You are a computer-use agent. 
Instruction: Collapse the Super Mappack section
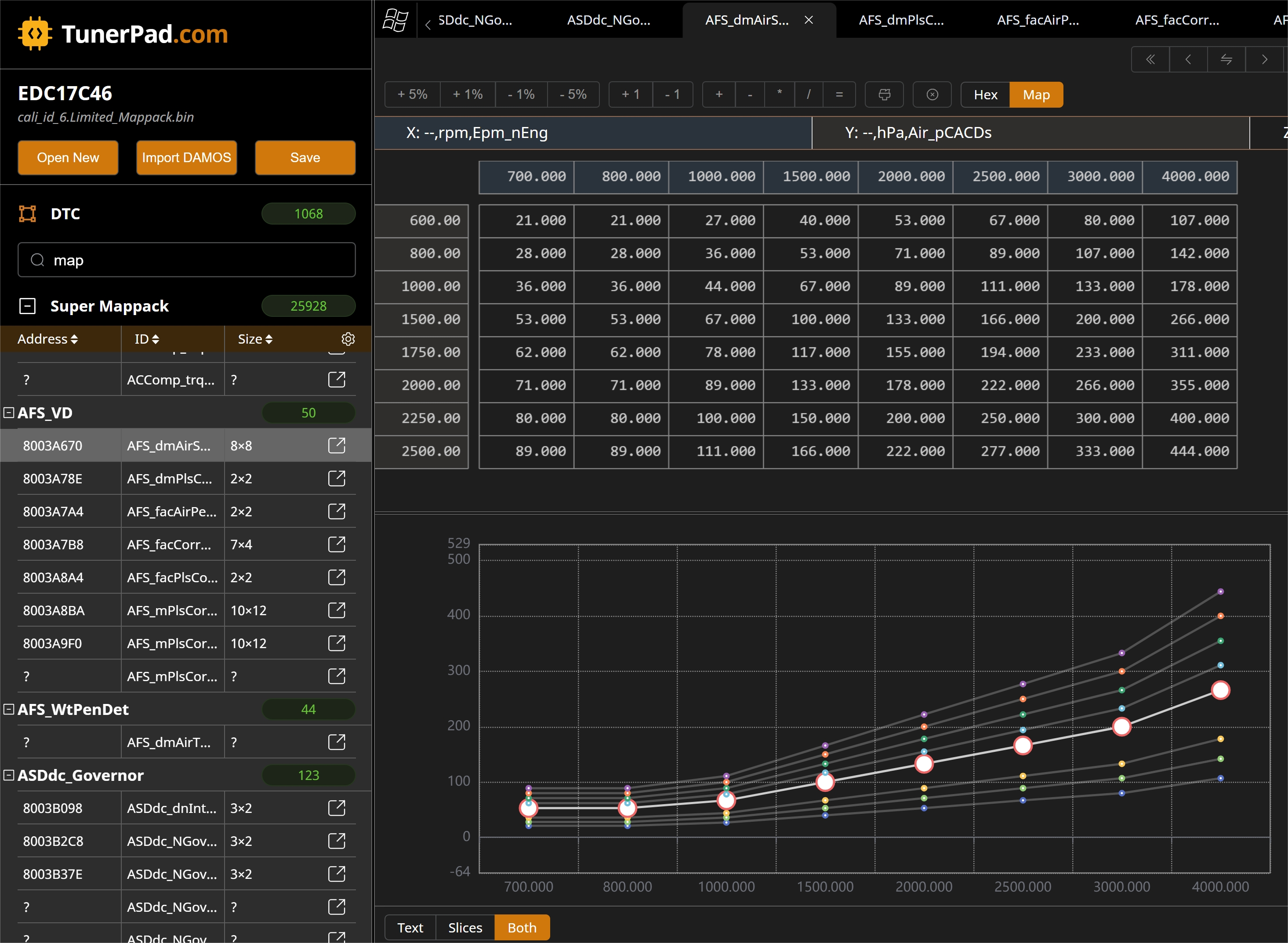[27, 306]
